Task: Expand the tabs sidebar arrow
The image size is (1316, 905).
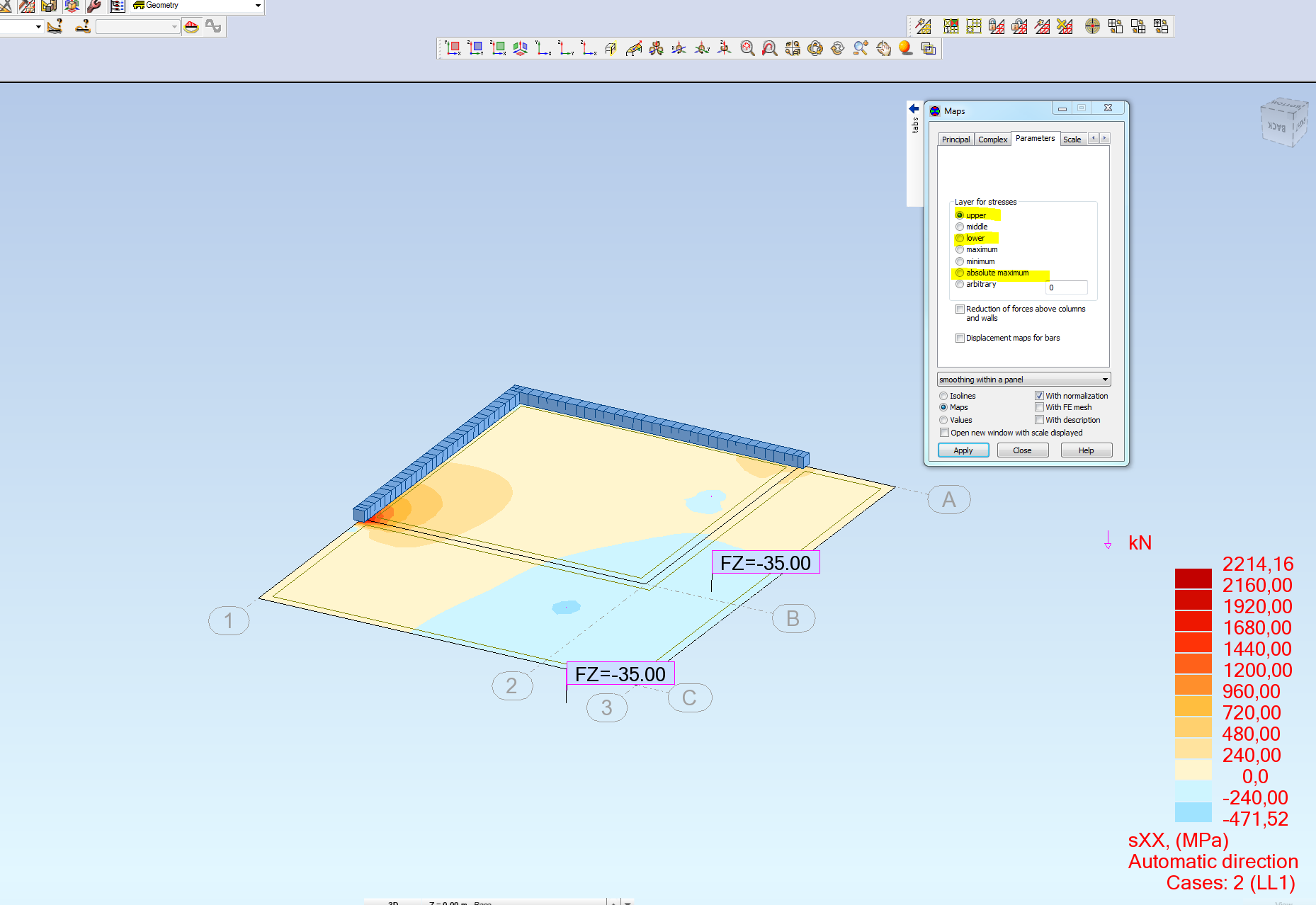Action: tap(913, 109)
